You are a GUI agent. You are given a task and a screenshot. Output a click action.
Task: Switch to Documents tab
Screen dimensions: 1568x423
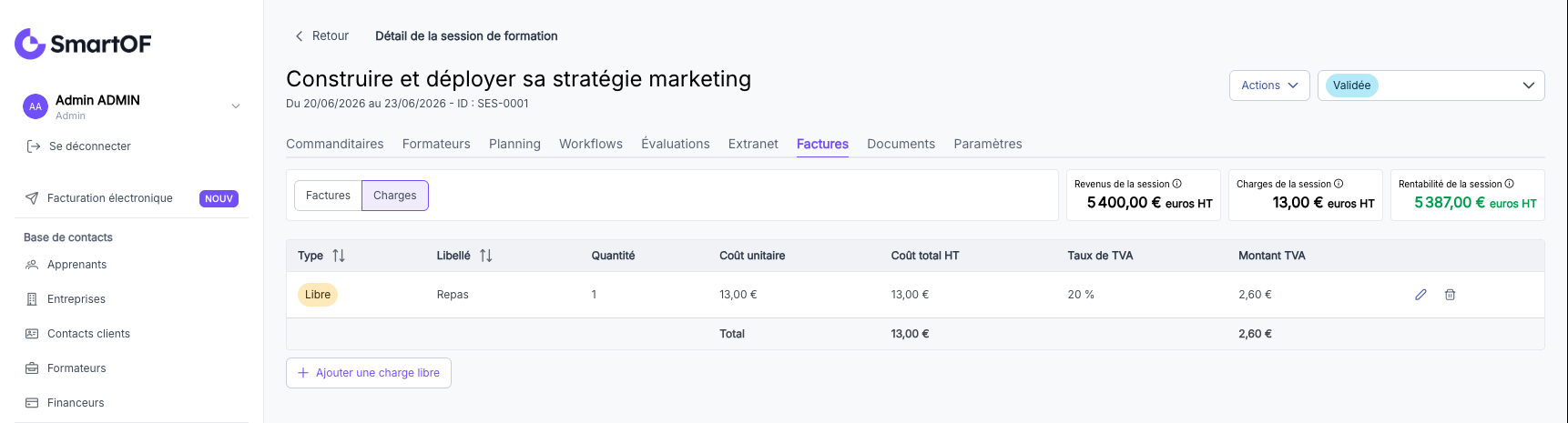(x=901, y=144)
